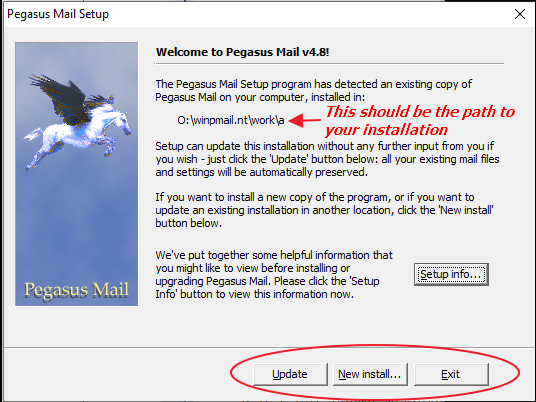Click the red "This should be the path" annotation

tap(419, 120)
